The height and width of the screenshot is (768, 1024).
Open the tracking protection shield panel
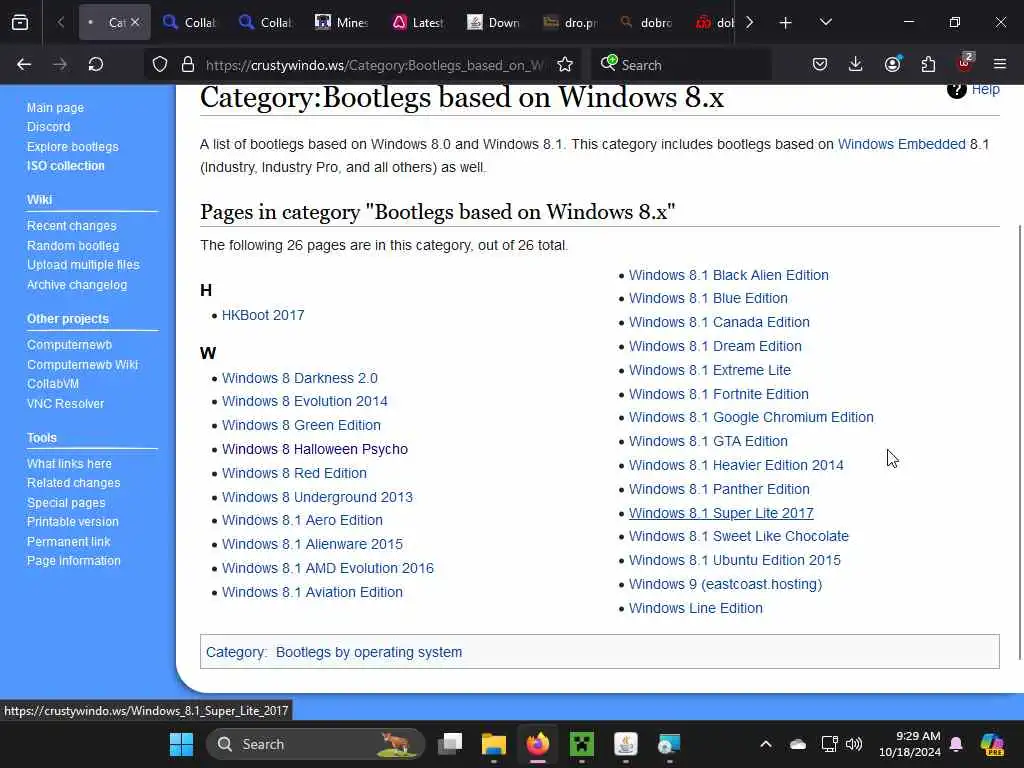pyautogui.click(x=160, y=65)
